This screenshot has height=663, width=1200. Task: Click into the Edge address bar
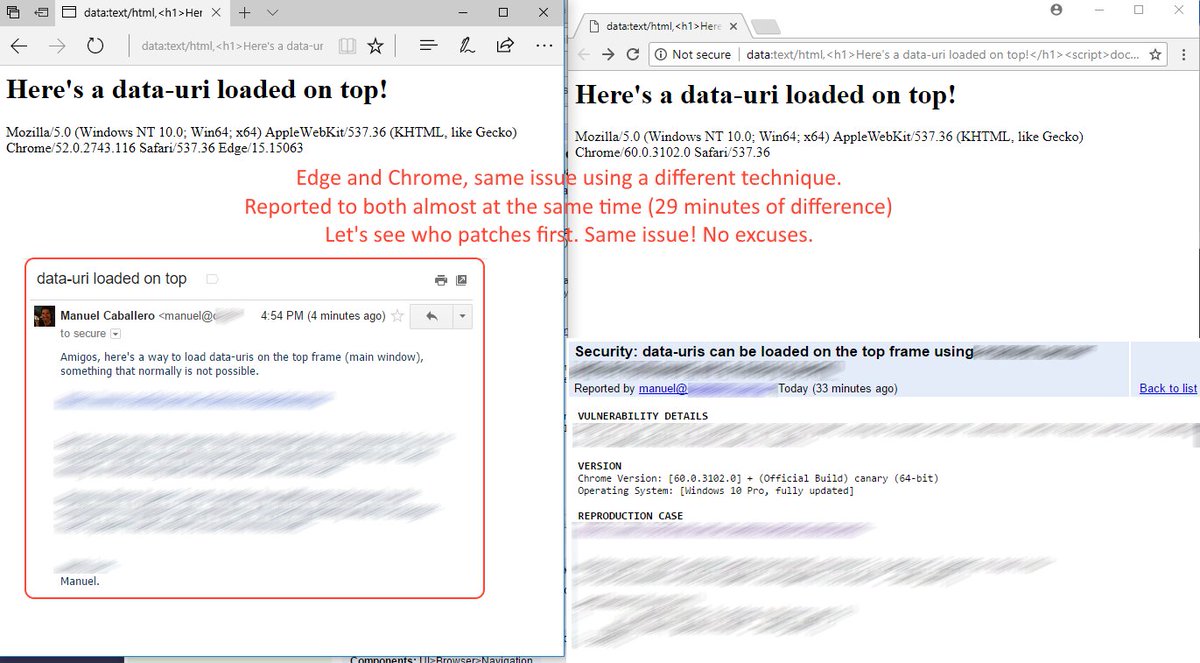231,46
